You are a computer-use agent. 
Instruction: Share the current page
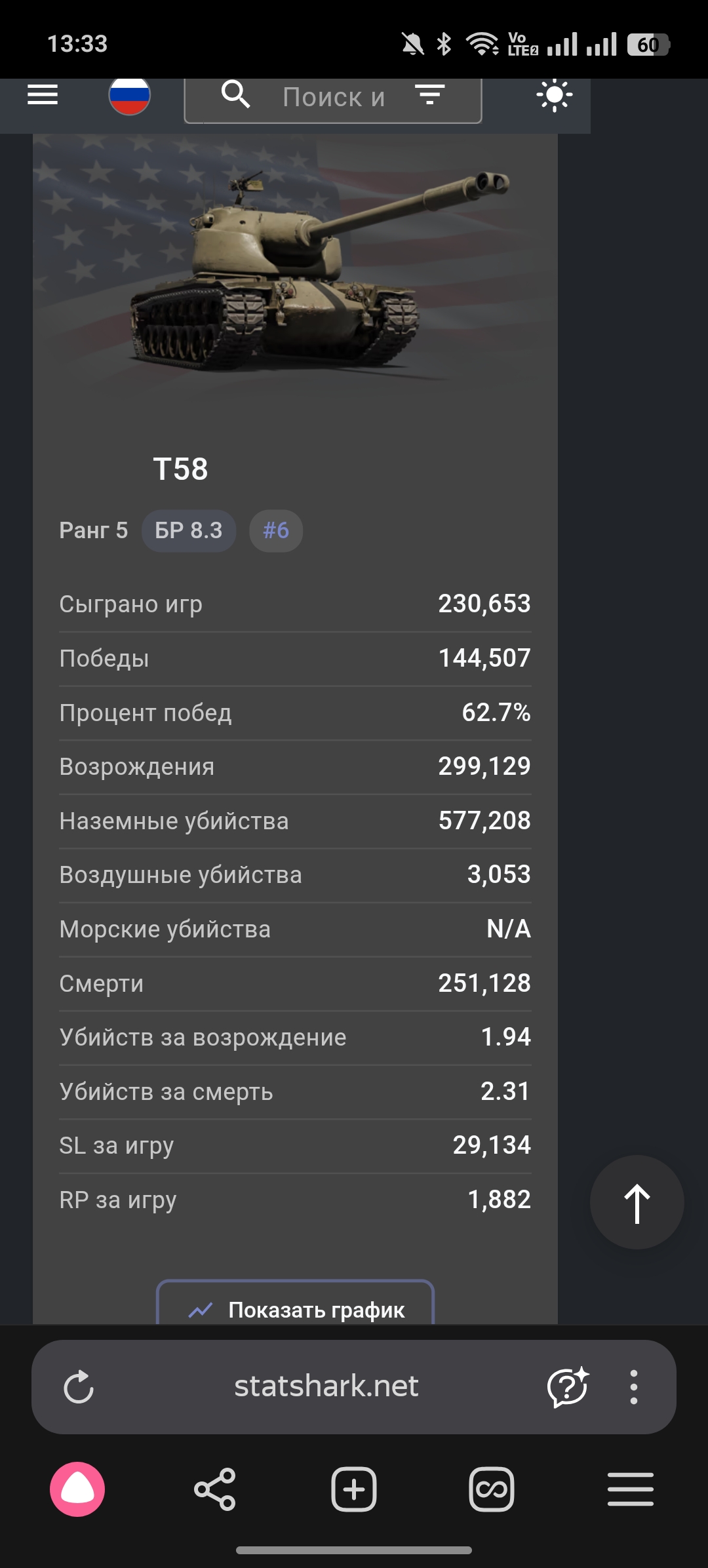tap(215, 1489)
